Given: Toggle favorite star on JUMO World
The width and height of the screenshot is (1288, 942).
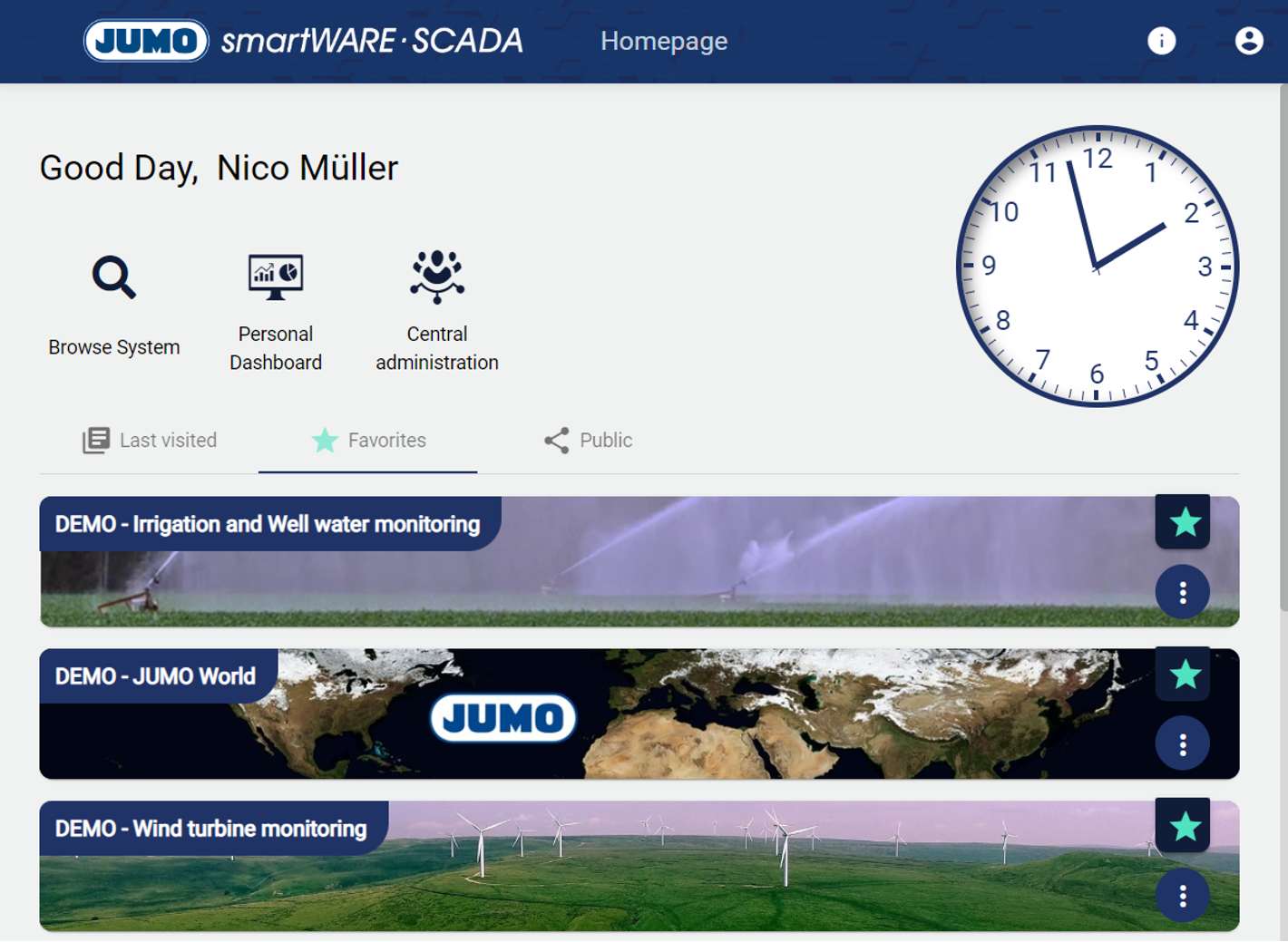Looking at the screenshot, I should tap(1183, 675).
